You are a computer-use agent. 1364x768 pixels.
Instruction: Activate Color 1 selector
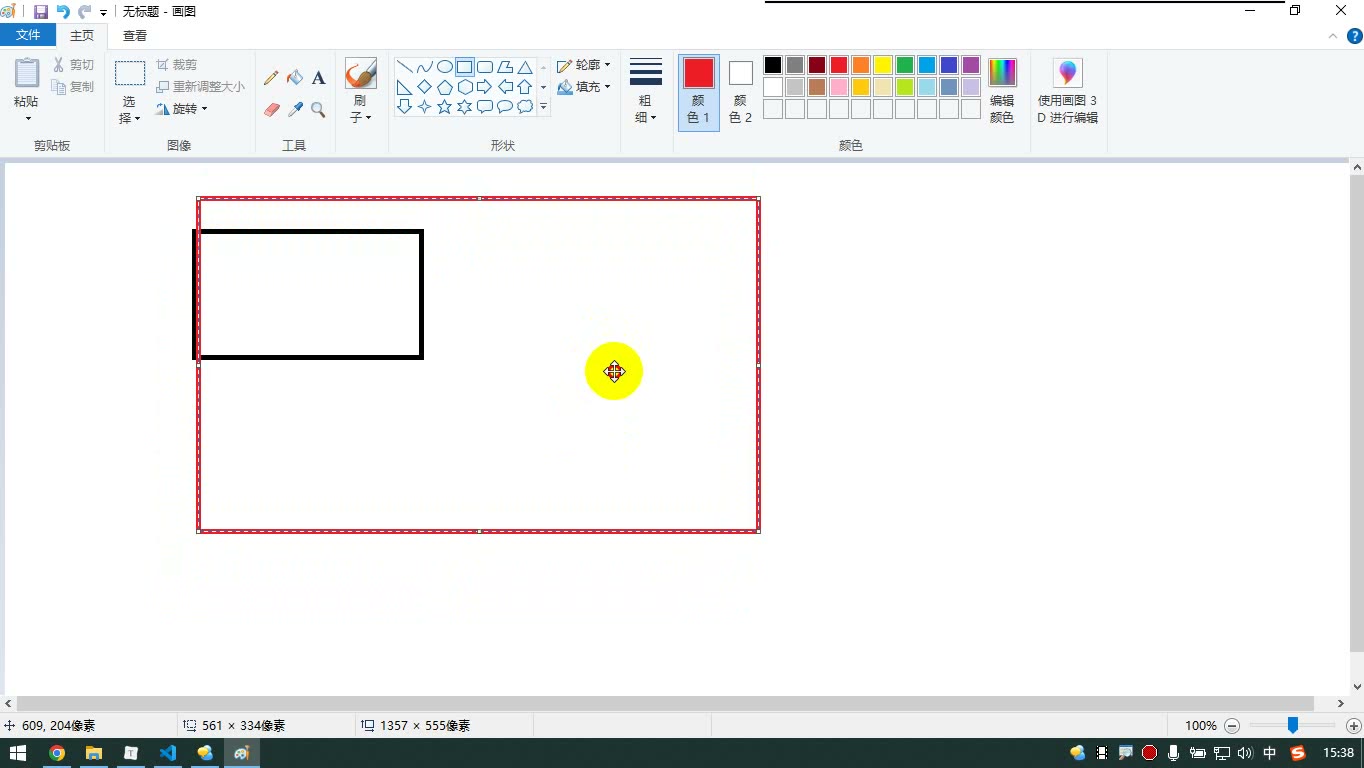click(699, 91)
